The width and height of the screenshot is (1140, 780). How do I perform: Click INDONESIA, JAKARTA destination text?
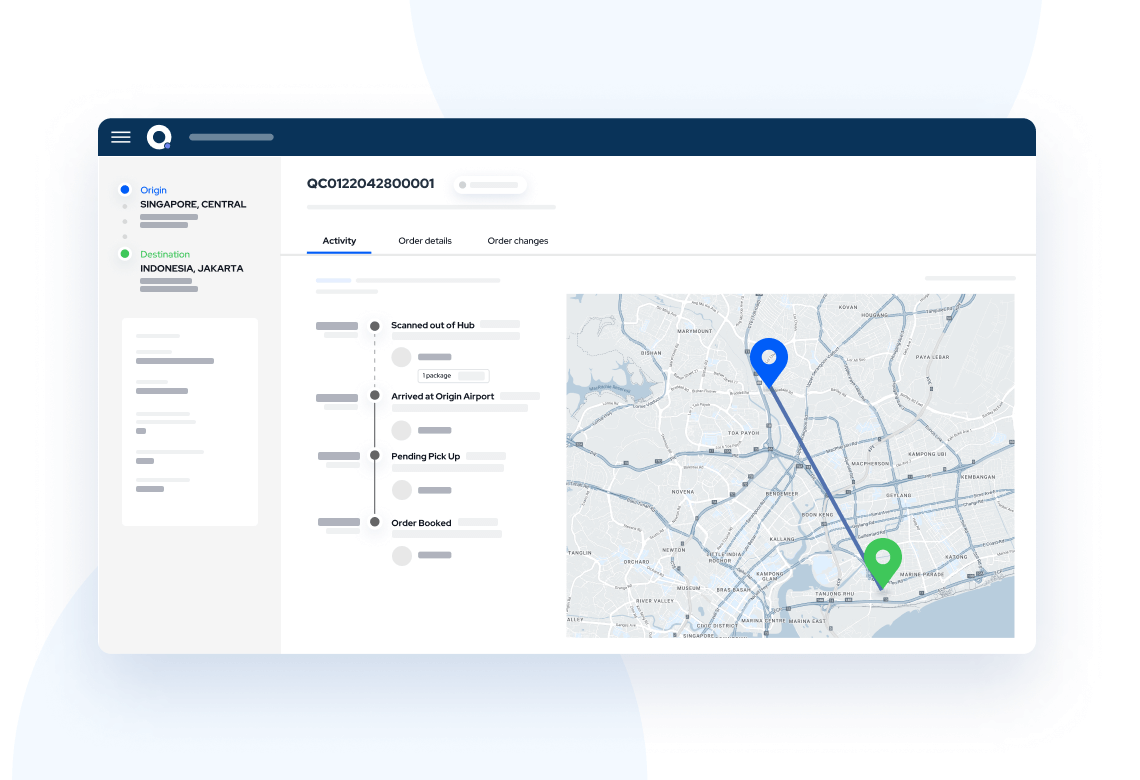[192, 268]
